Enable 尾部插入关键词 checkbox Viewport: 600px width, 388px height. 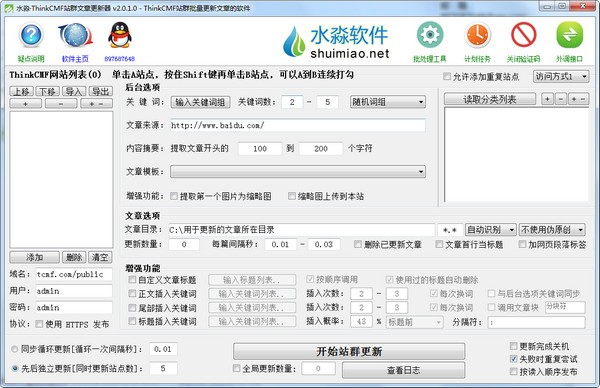pyautogui.click(x=132, y=308)
